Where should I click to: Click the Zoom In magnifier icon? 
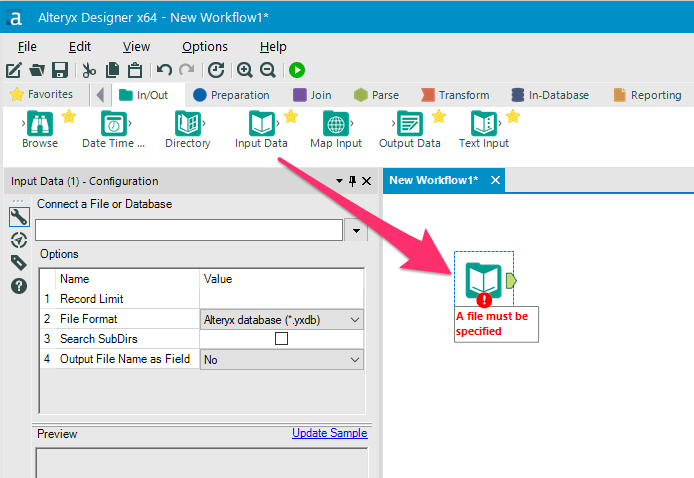(x=245, y=70)
